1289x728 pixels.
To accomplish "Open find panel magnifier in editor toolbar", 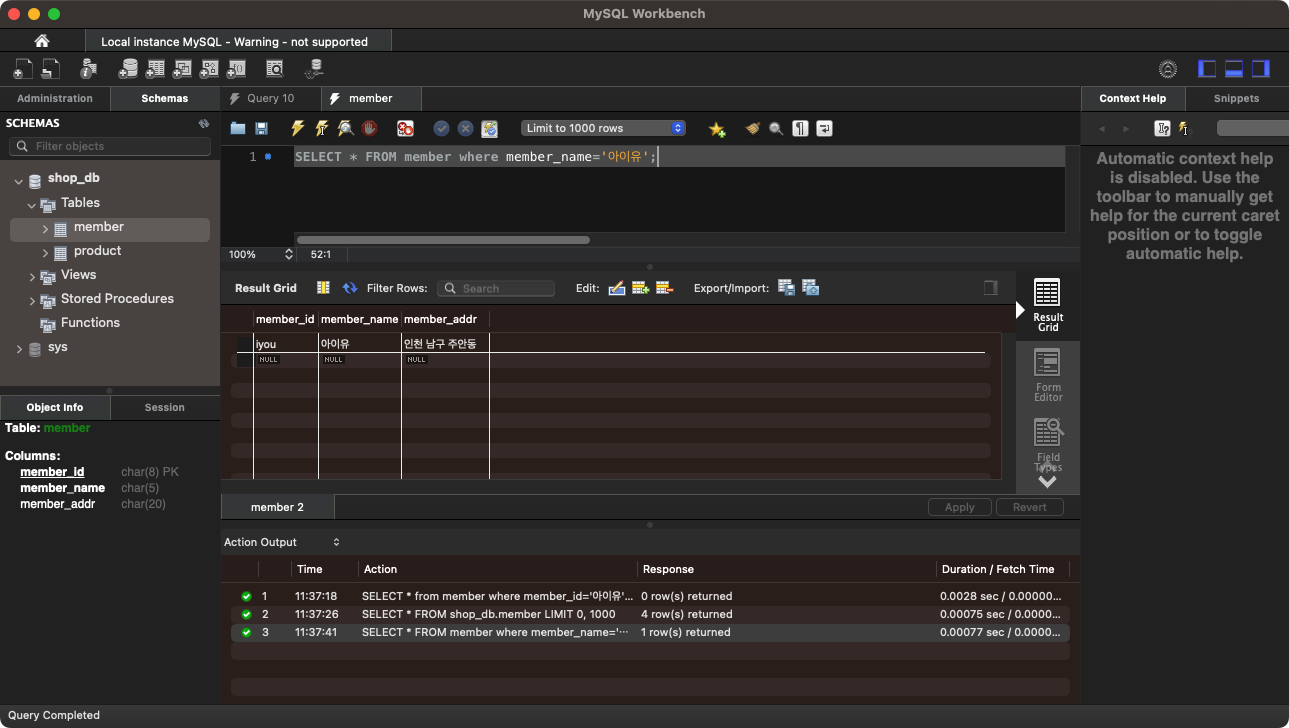I will point(776,128).
